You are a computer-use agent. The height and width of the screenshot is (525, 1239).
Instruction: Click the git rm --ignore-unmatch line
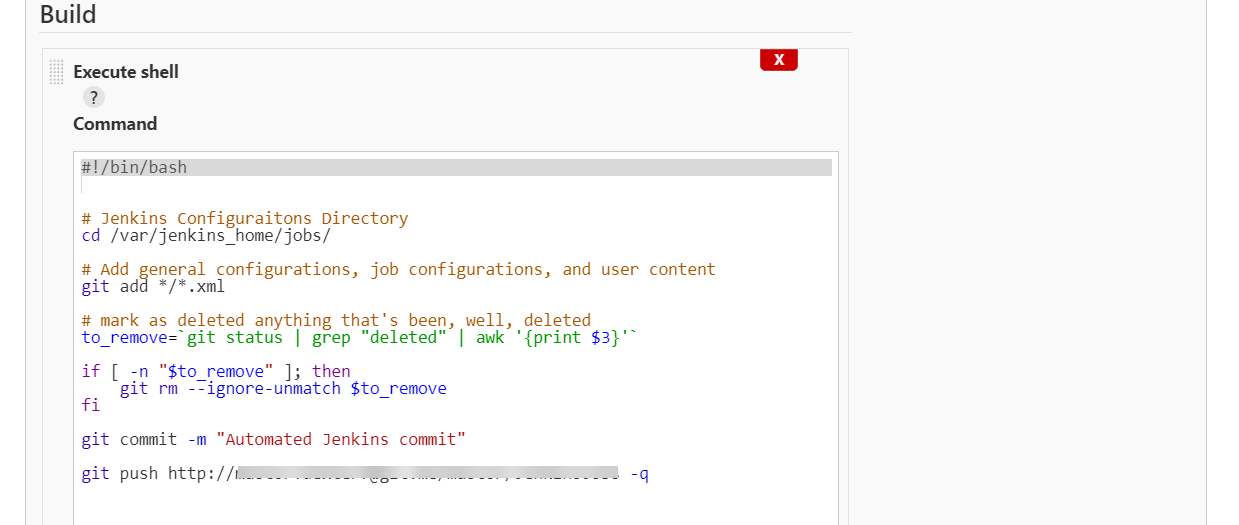(283, 388)
